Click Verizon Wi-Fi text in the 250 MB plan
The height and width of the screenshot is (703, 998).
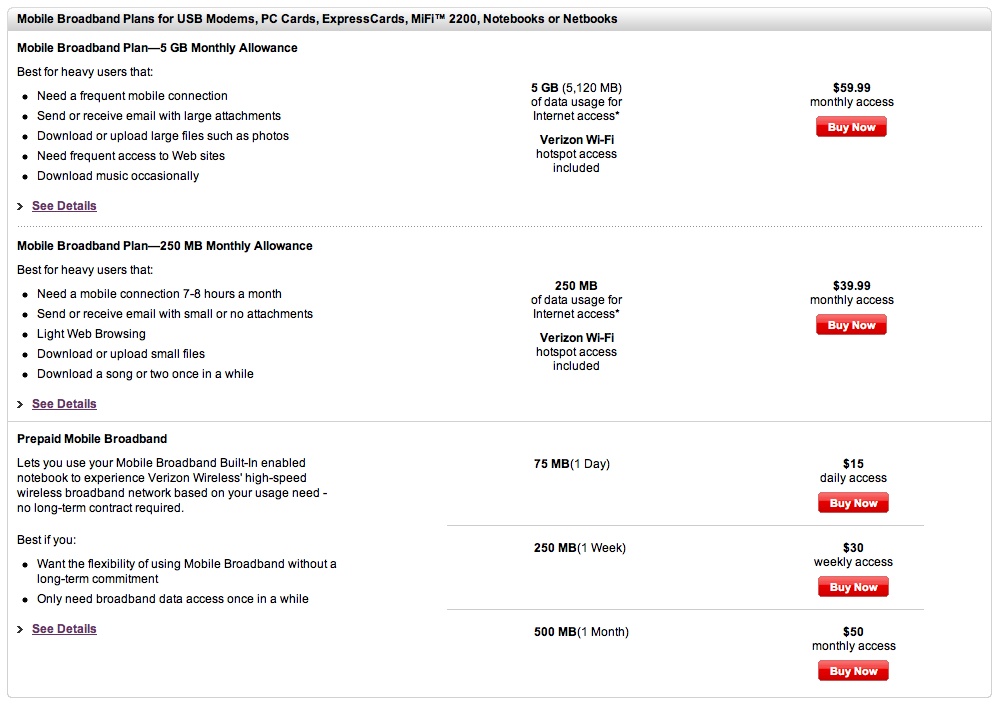pos(576,338)
